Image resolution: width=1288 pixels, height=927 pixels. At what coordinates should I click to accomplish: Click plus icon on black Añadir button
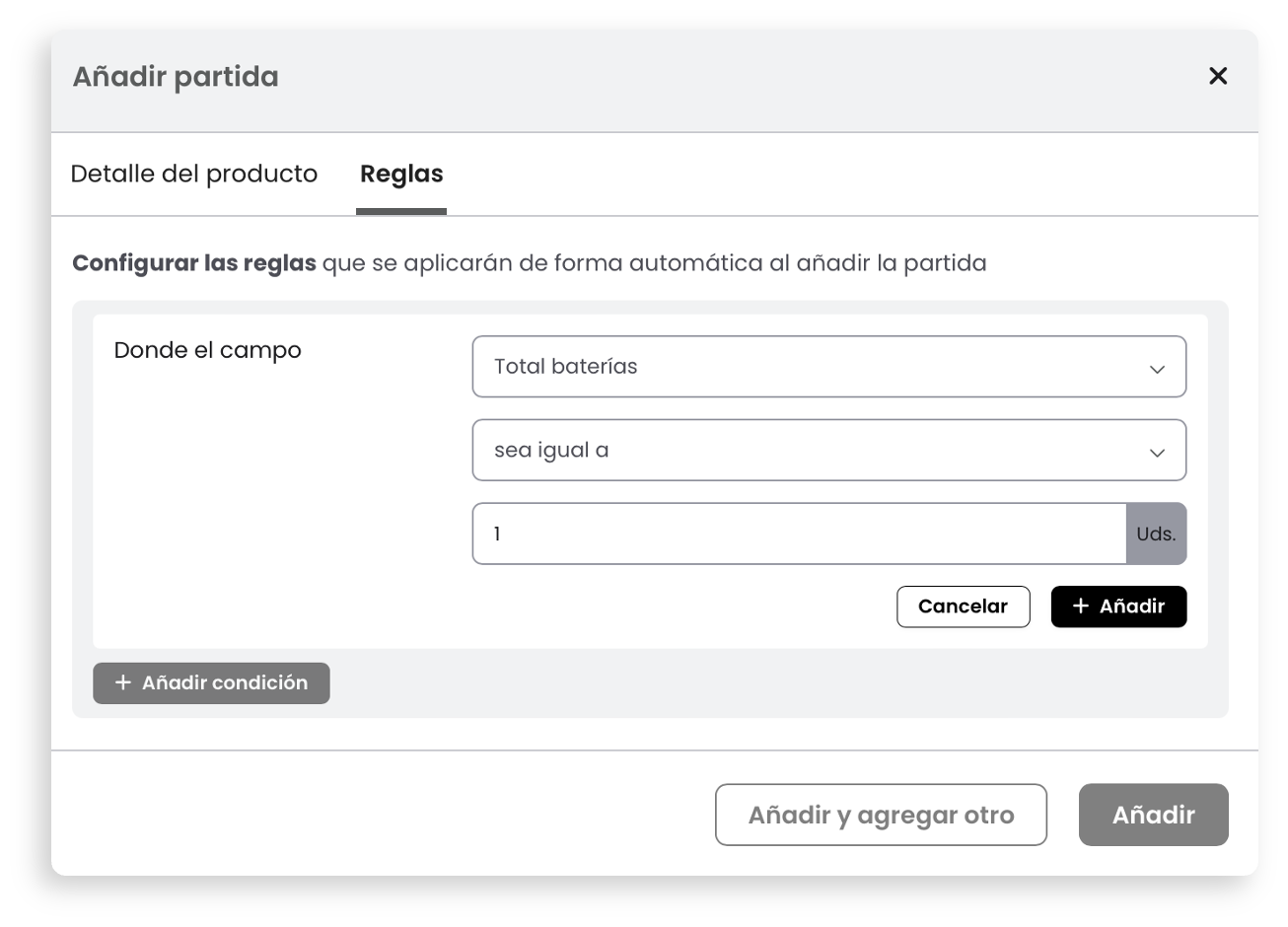point(1081,606)
